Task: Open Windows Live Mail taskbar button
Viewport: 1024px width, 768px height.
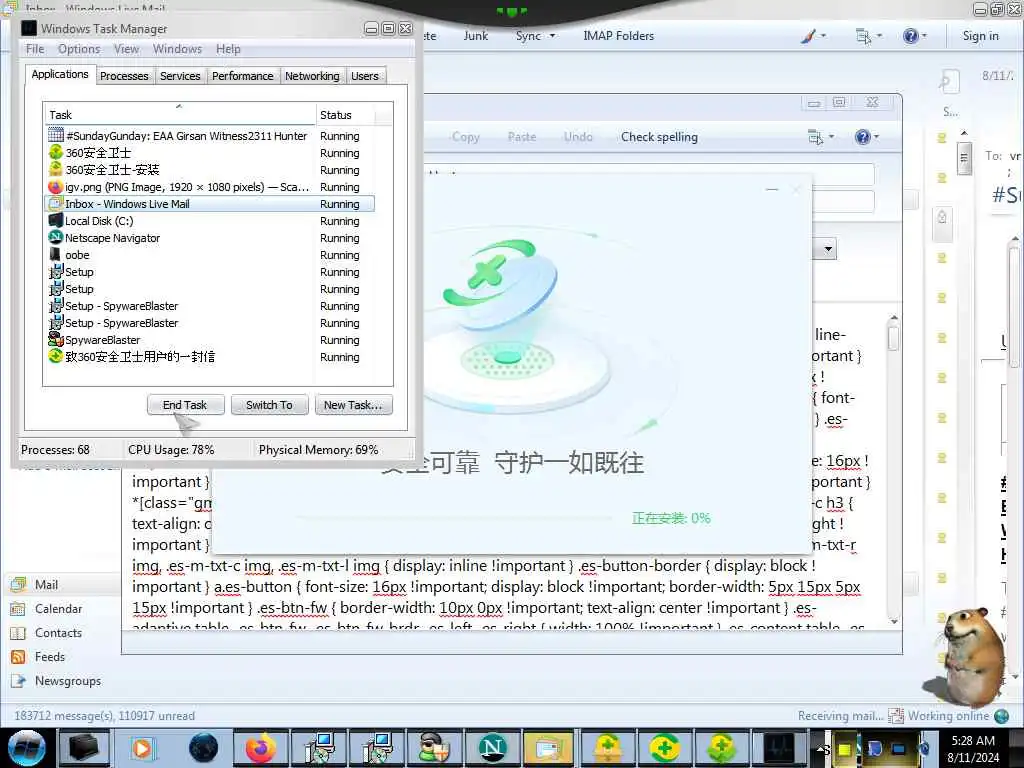Action: click(x=551, y=748)
